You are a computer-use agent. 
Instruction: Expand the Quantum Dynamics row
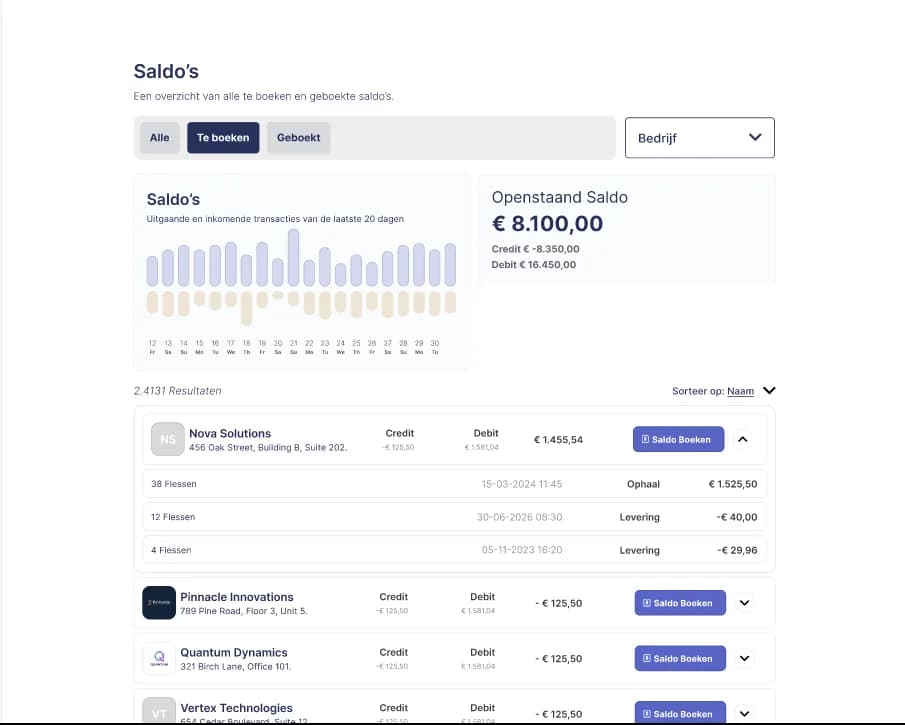(745, 658)
